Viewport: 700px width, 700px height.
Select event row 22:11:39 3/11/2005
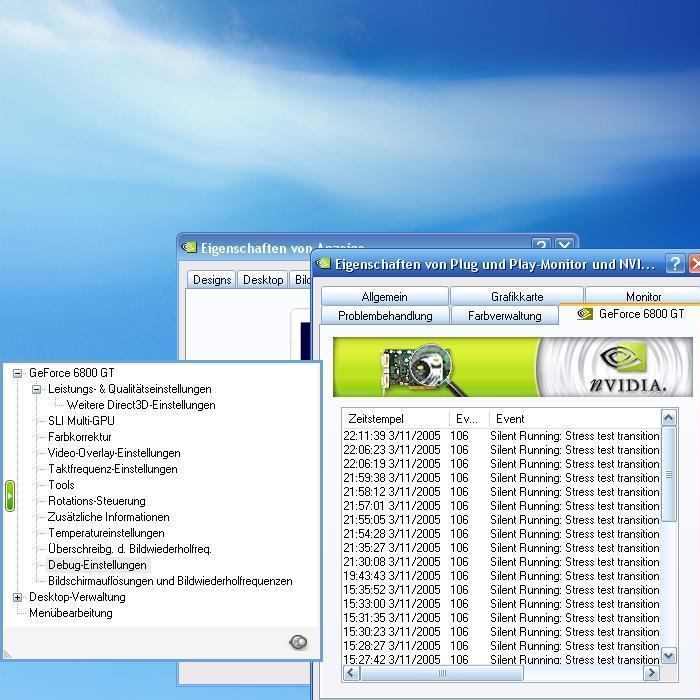tap(501, 436)
